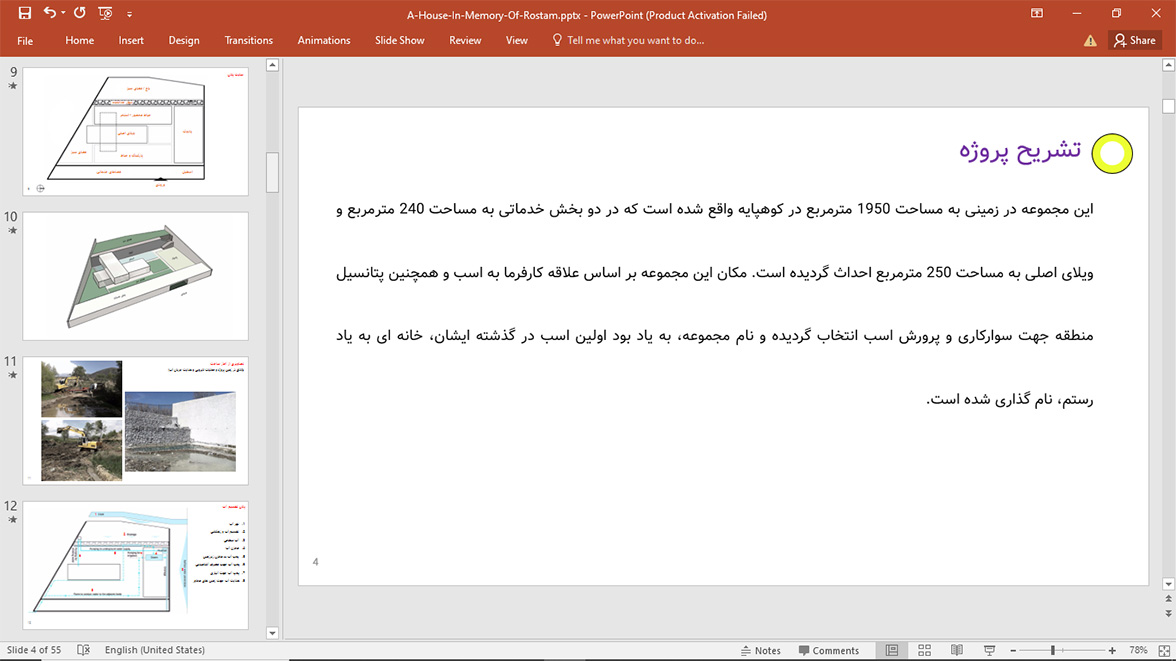Click the yellow circle shape on slide
The width and height of the screenshot is (1176, 661).
(1112, 154)
